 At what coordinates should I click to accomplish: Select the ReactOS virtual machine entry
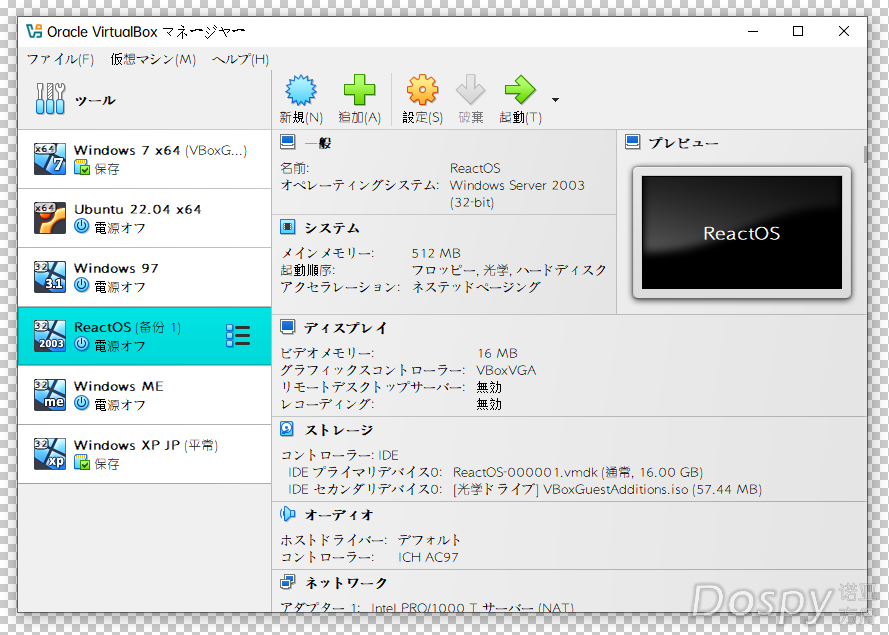tap(145, 336)
